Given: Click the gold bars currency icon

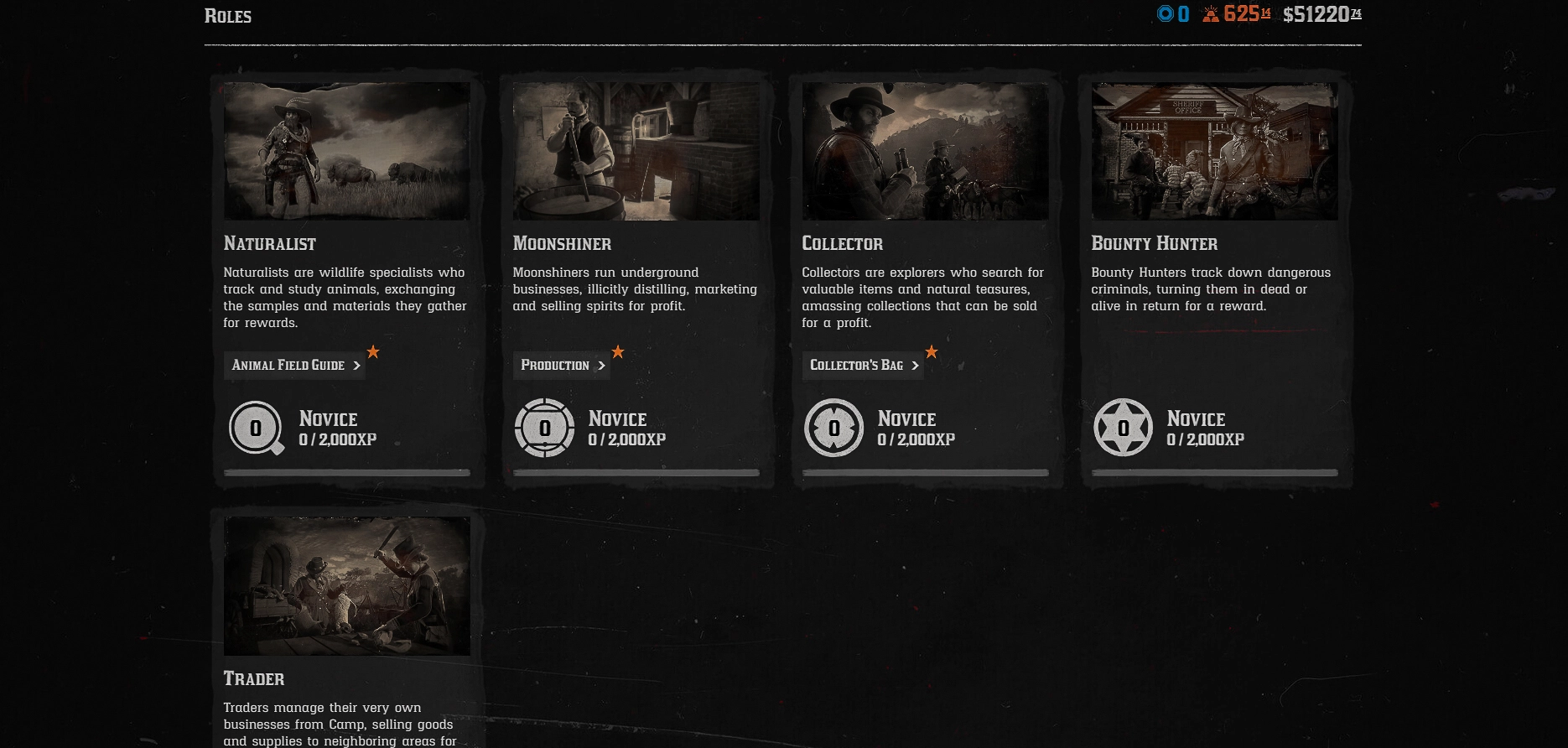Looking at the screenshot, I should tap(1210, 13).
